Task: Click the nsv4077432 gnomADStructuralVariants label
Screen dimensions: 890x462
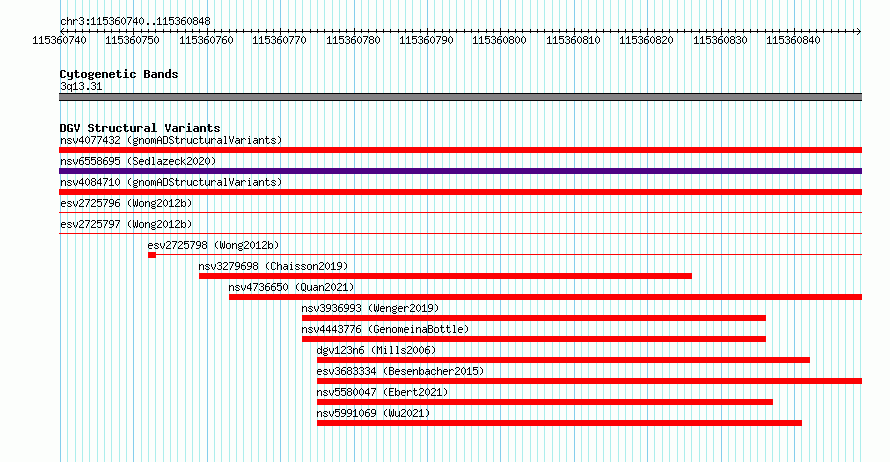Action: [171, 140]
